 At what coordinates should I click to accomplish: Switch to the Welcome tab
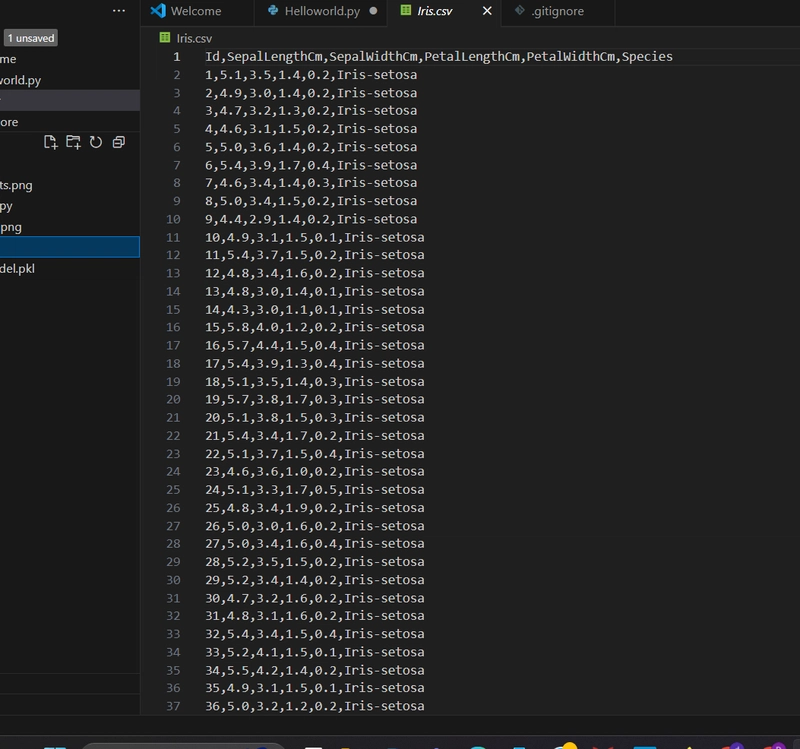tap(197, 12)
